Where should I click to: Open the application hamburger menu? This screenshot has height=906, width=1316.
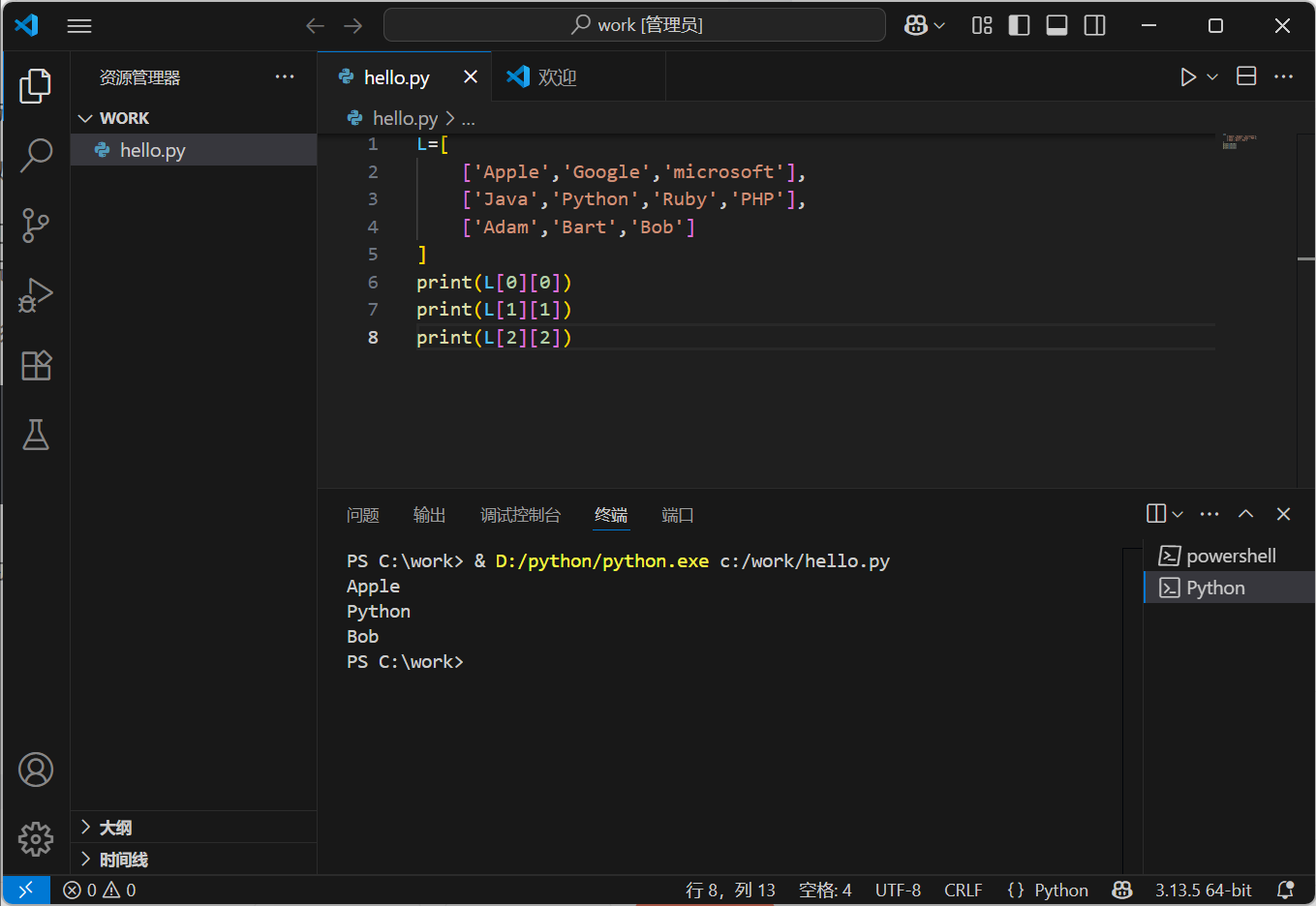[79, 25]
